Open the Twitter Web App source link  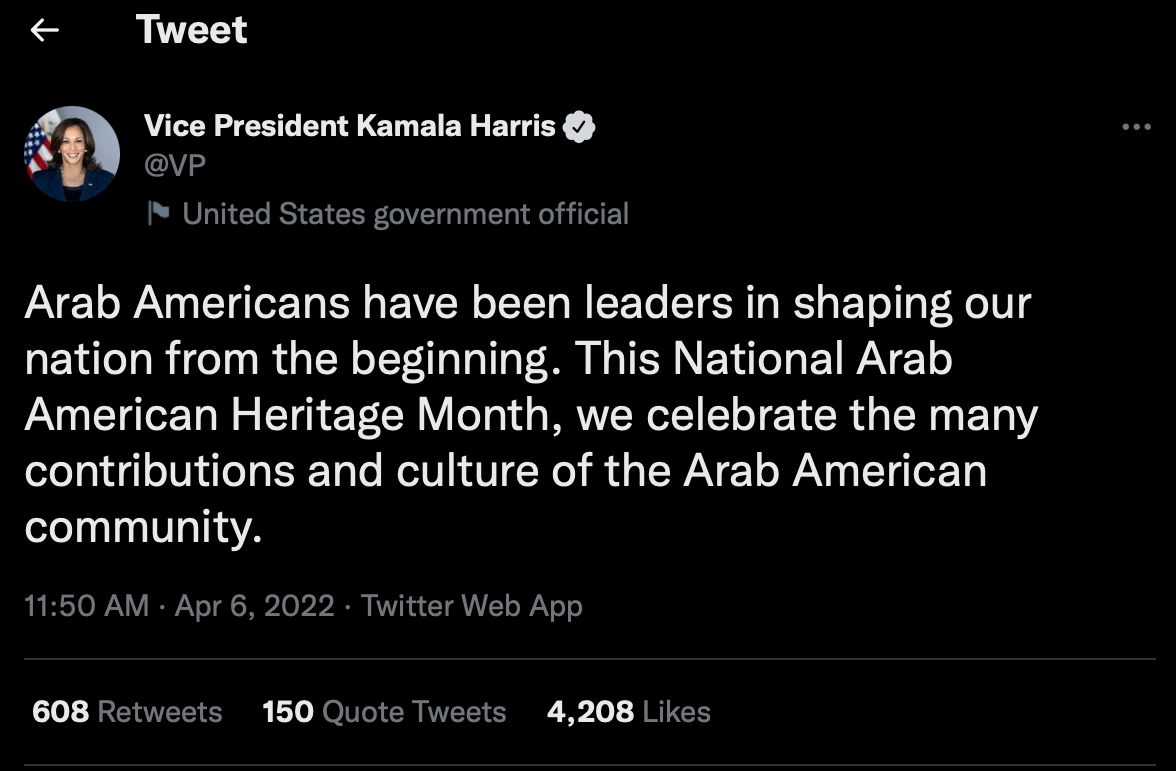(x=471, y=606)
